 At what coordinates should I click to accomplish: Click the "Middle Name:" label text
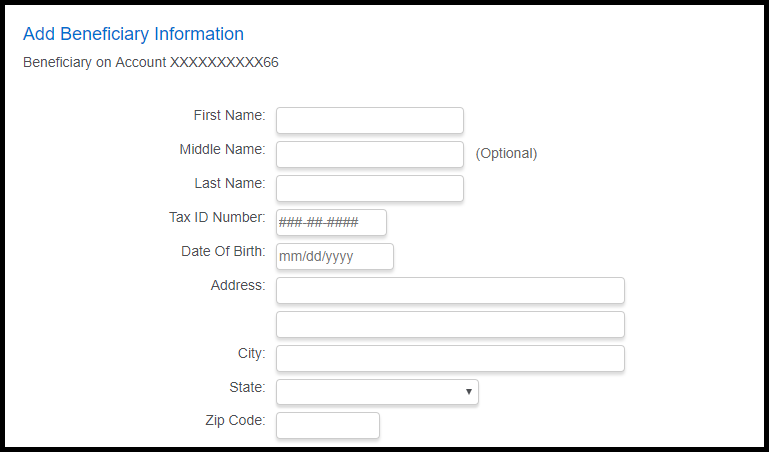(222, 150)
